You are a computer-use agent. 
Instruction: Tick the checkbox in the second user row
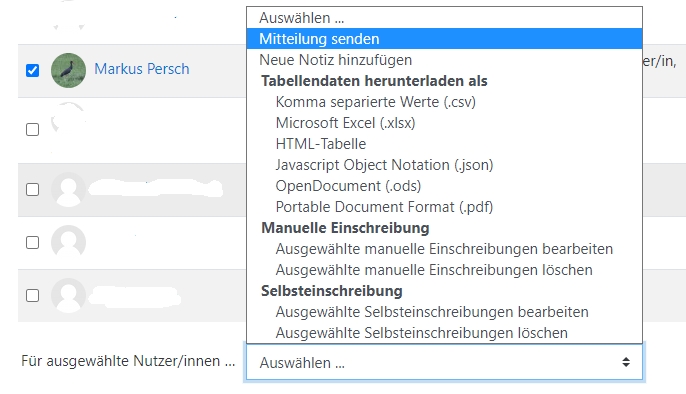32,129
